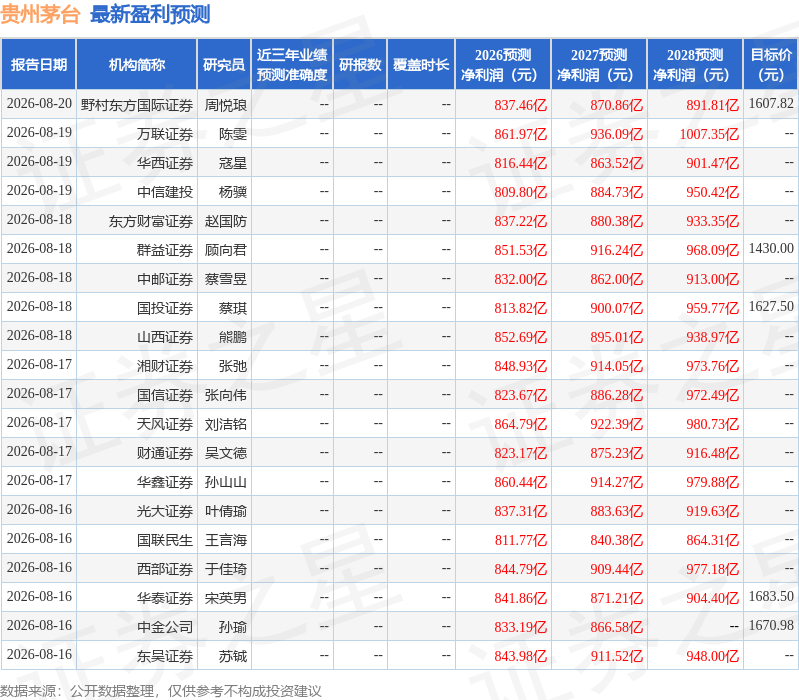Screen dimensions: 799x700
Task: Select 2027预测净利润 column header
Action: click(599, 65)
